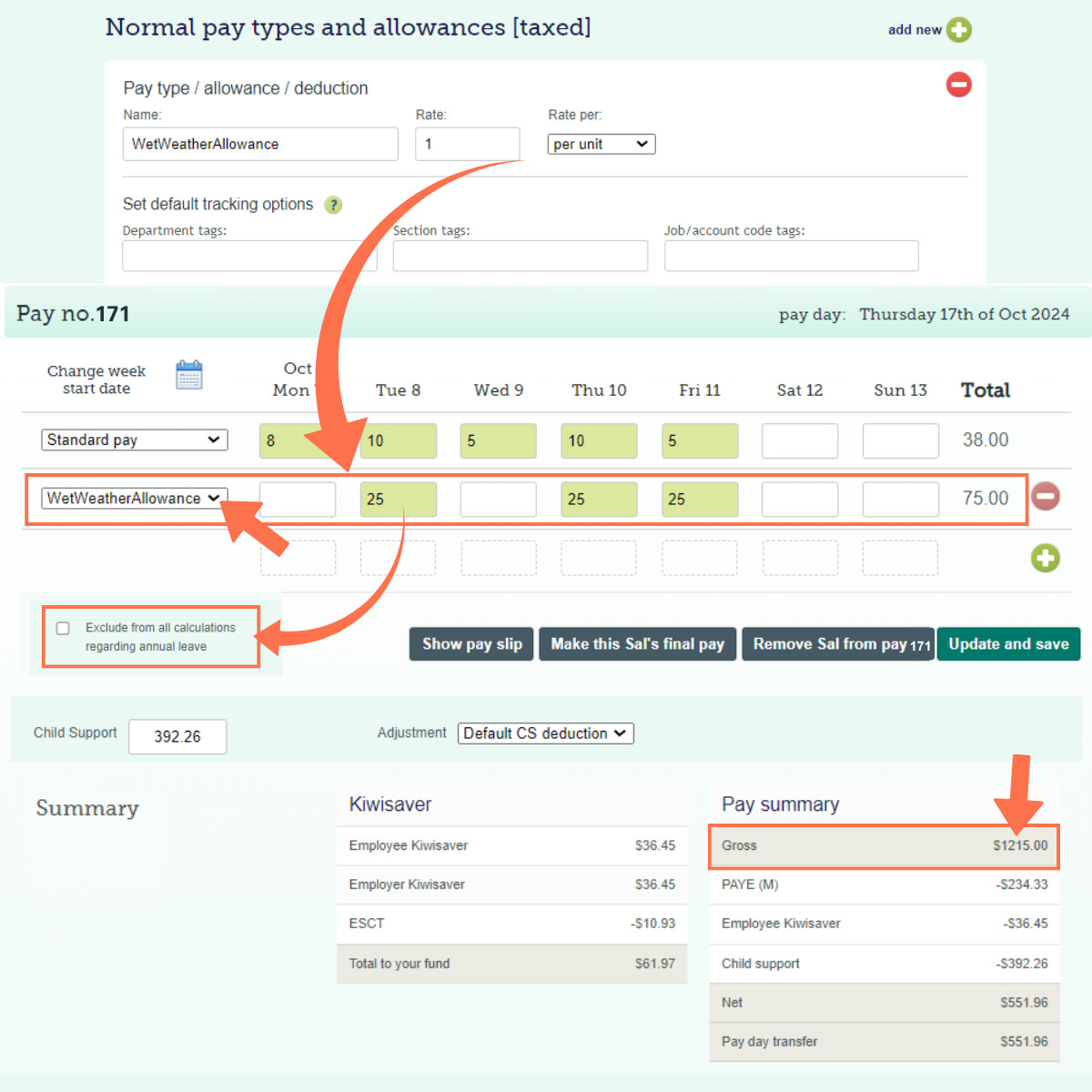
Task: Open the help tooltip for default tracking options
Action: tap(333, 205)
